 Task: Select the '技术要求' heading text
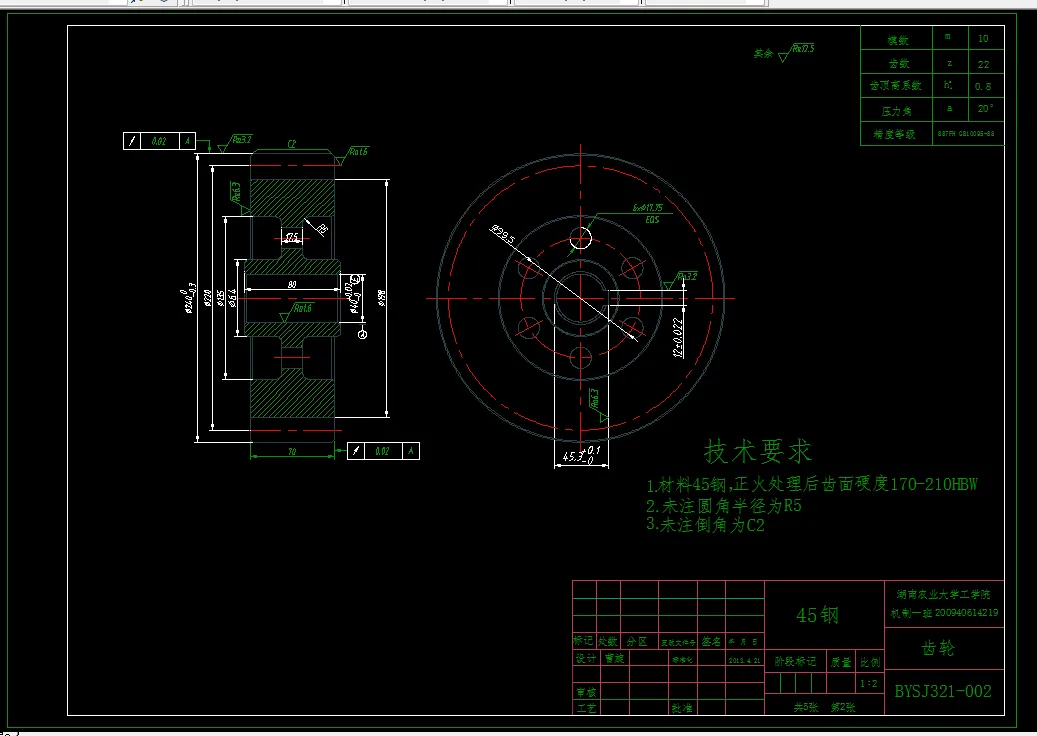pyautogui.click(x=757, y=452)
